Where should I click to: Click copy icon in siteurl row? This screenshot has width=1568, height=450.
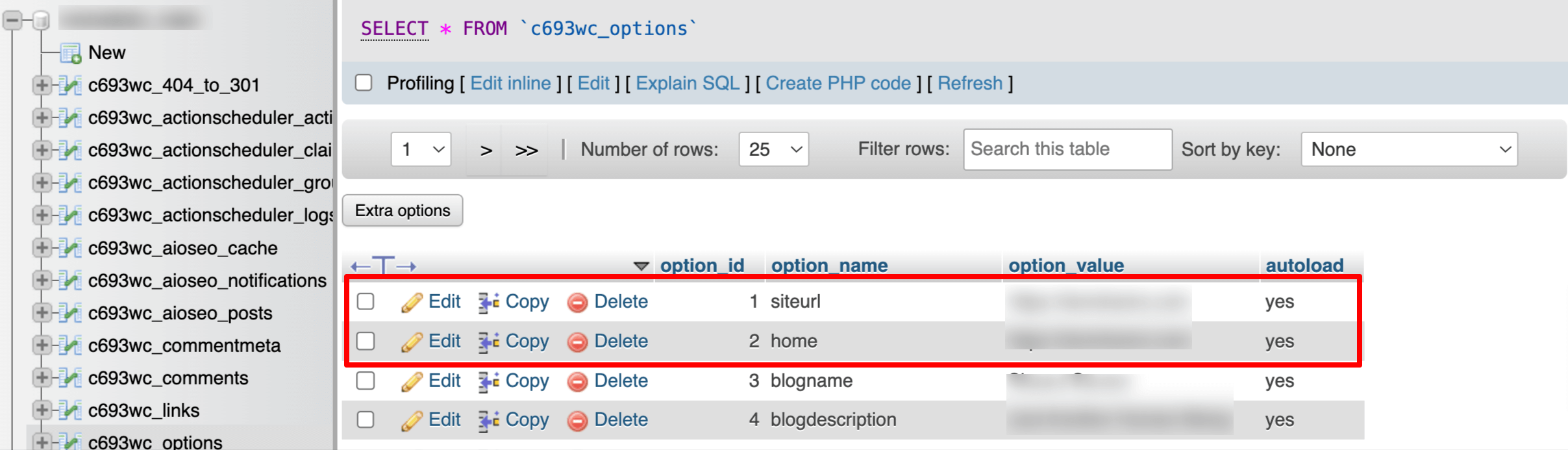click(x=489, y=302)
